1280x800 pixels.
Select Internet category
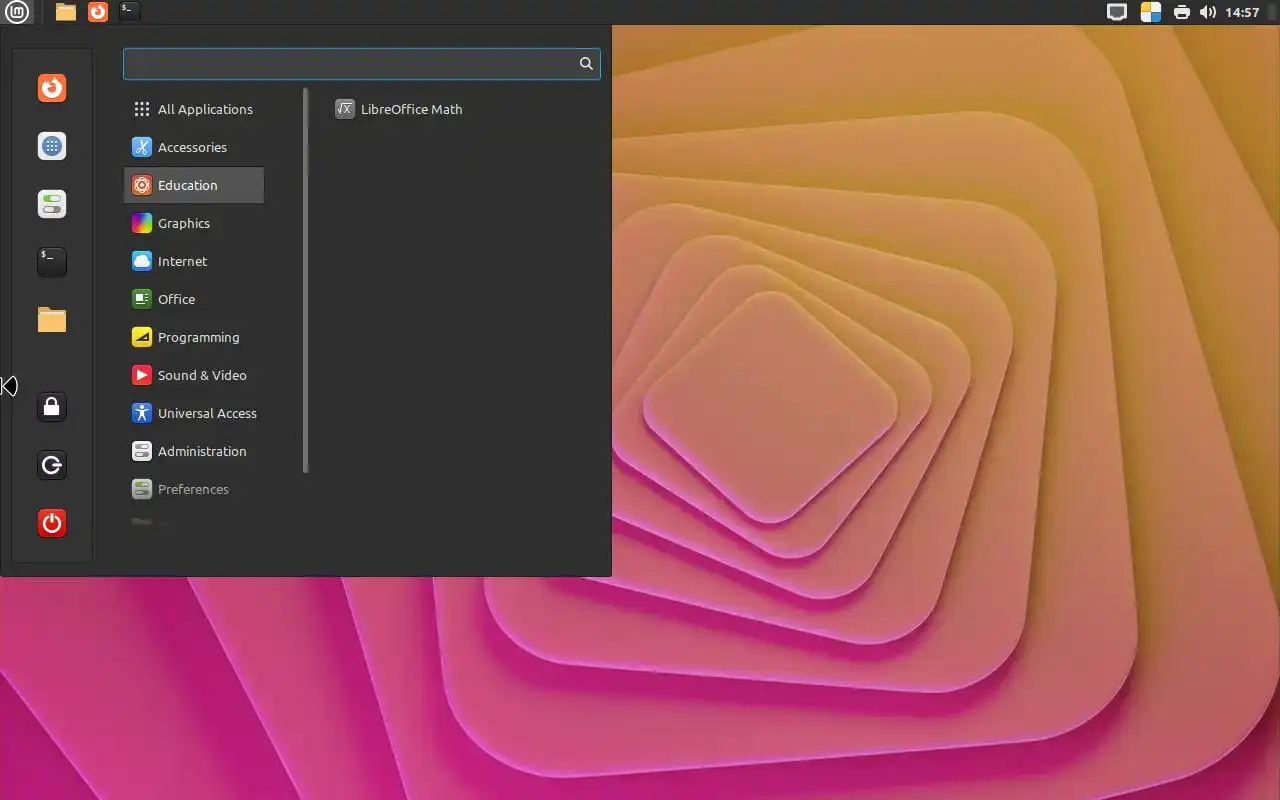pyautogui.click(x=194, y=261)
